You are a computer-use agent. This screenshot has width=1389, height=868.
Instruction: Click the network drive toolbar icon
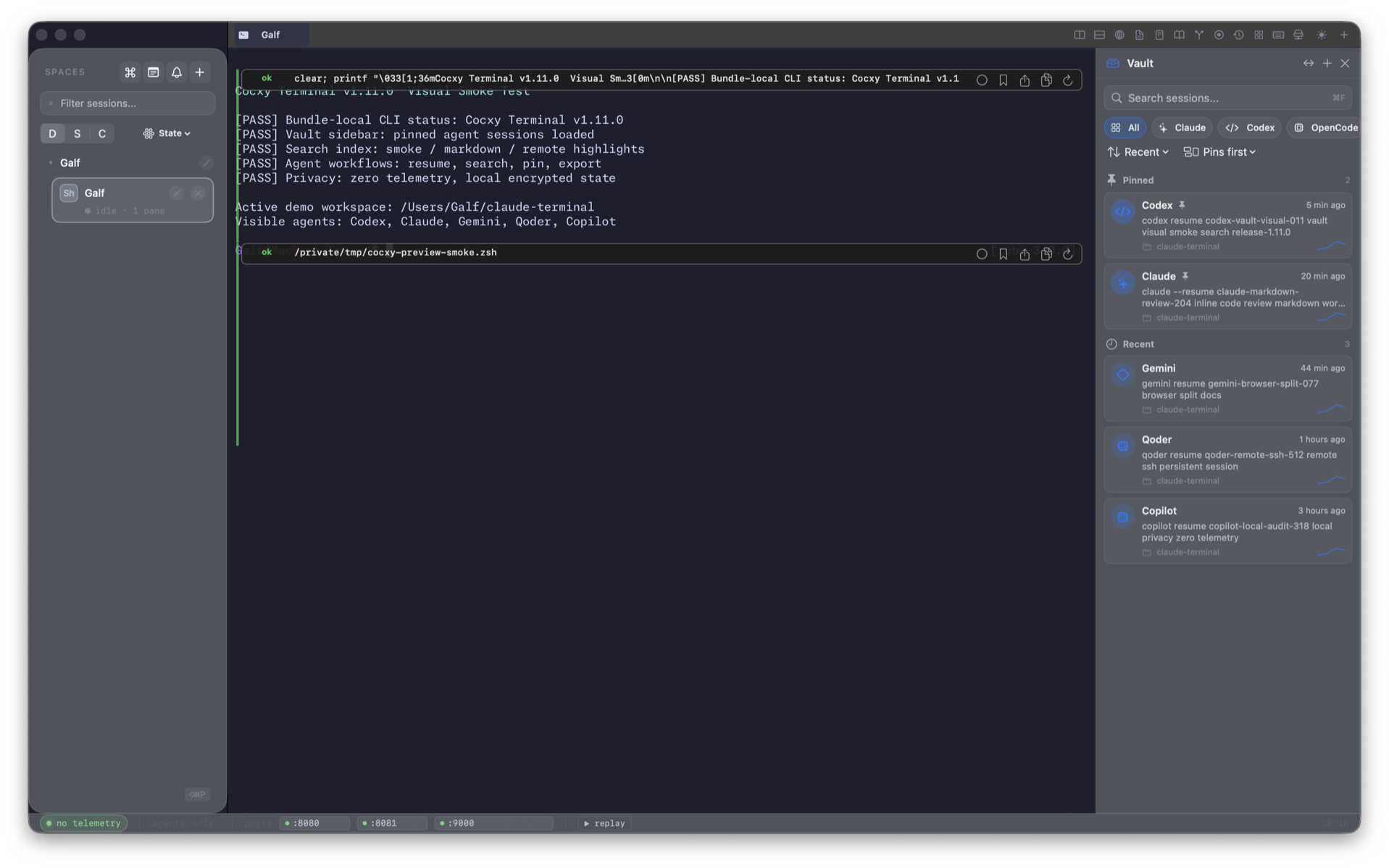point(1298,35)
